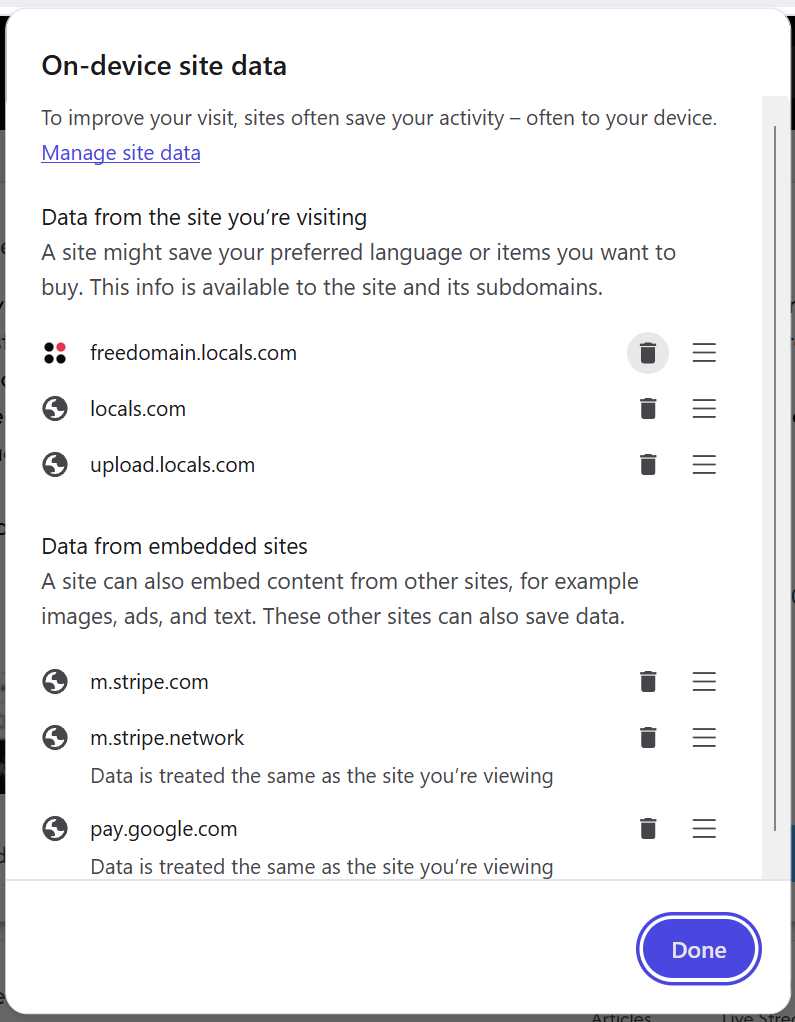Delete saved data for locals.com
Image resolution: width=795 pixels, height=1022 pixels.
click(x=648, y=409)
